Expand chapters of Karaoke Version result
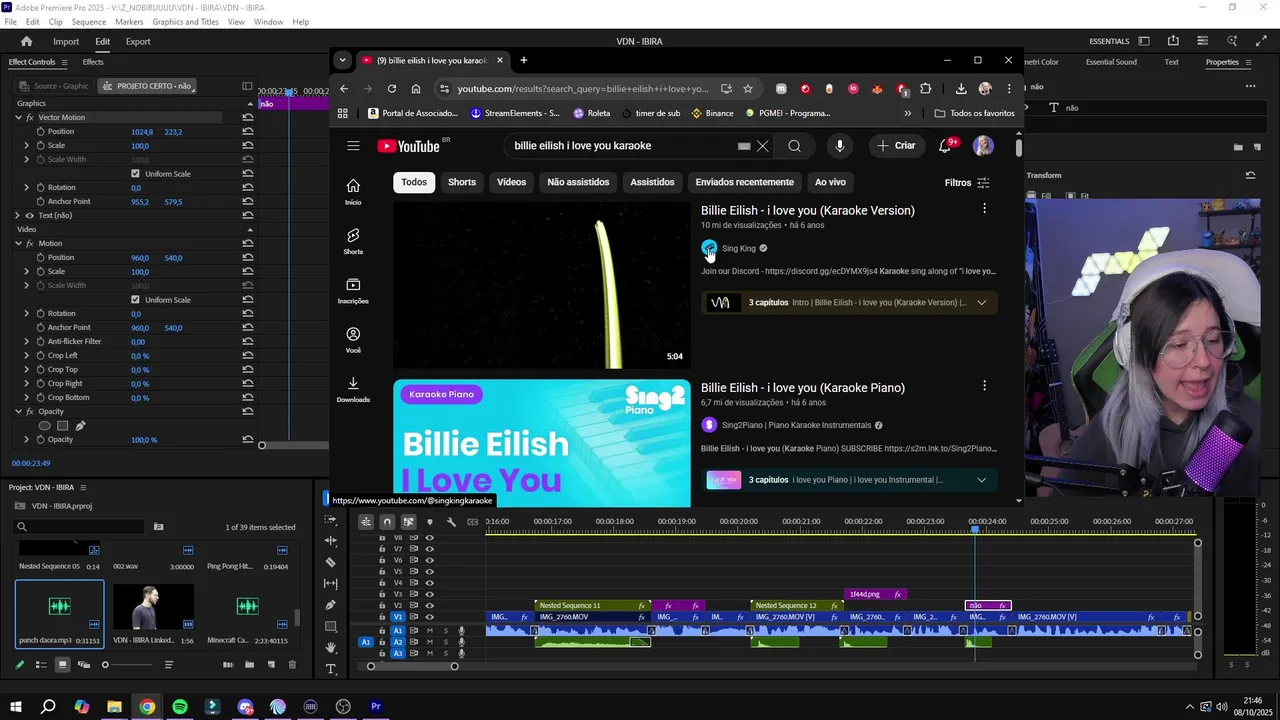 [981, 303]
